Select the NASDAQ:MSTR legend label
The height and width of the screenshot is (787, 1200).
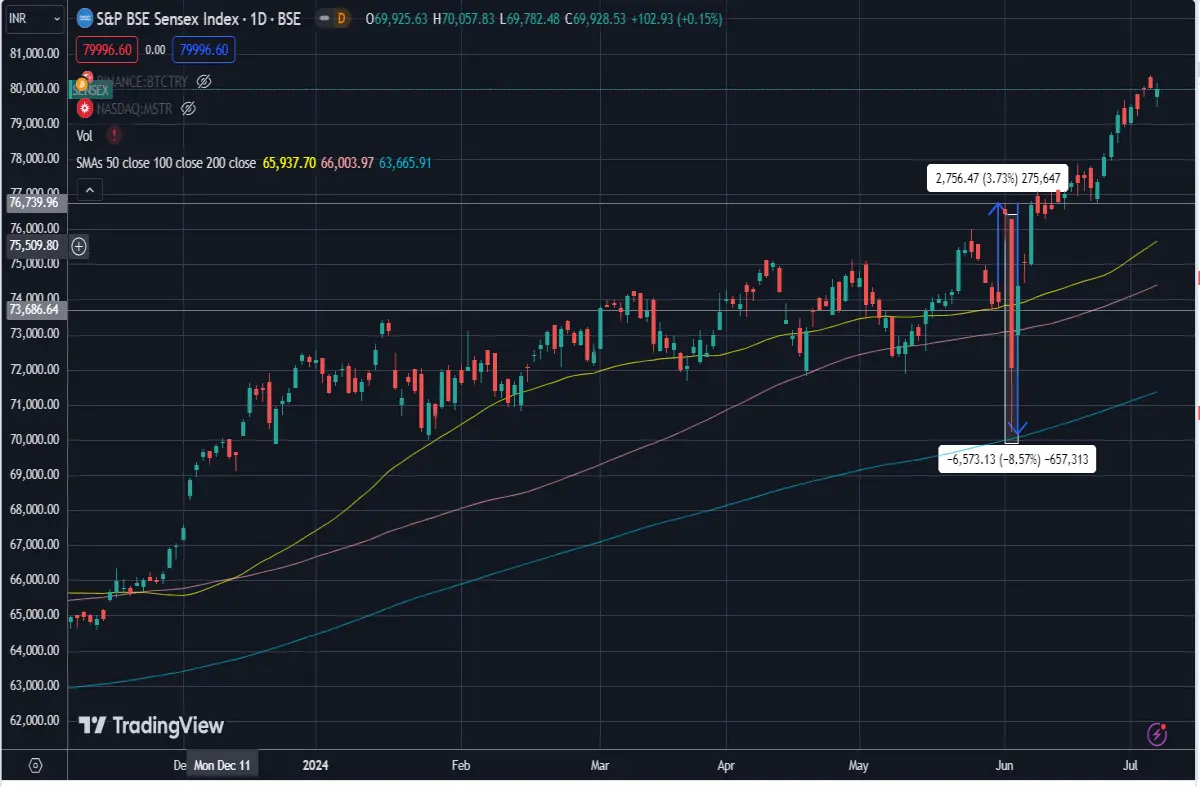(x=134, y=108)
